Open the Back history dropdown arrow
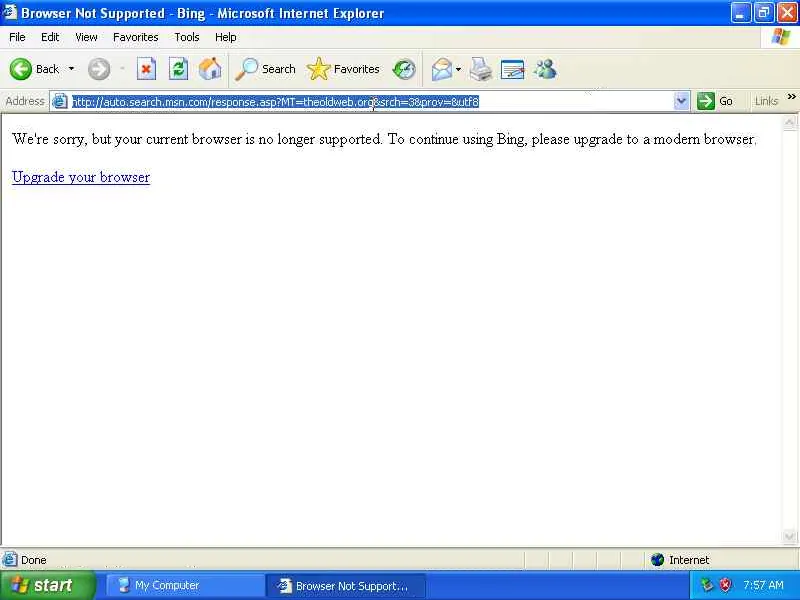 tap(71, 68)
